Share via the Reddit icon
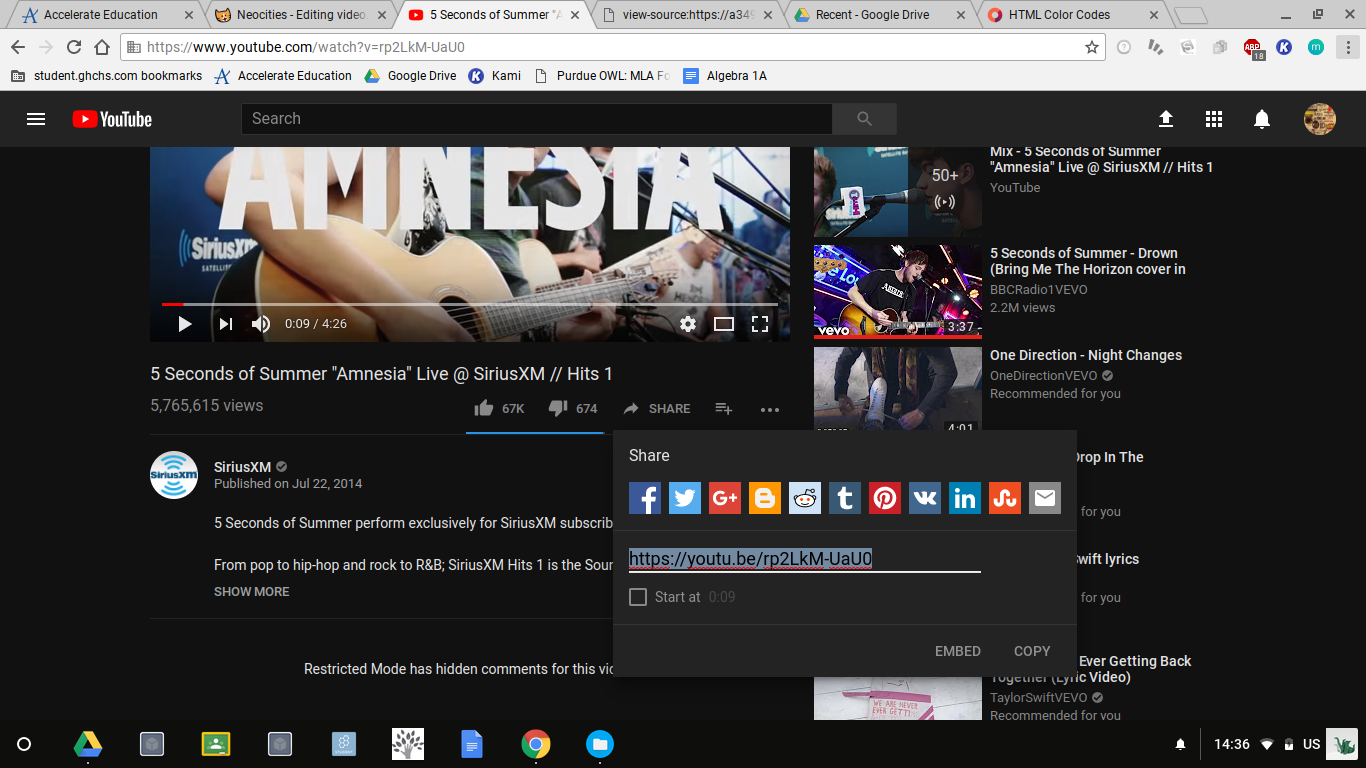 pos(805,497)
